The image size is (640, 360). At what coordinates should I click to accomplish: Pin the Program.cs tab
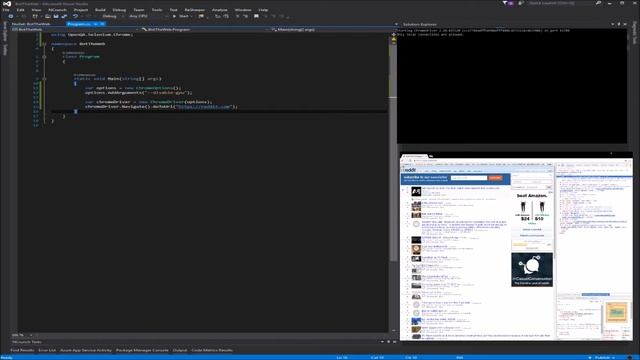click(96, 24)
